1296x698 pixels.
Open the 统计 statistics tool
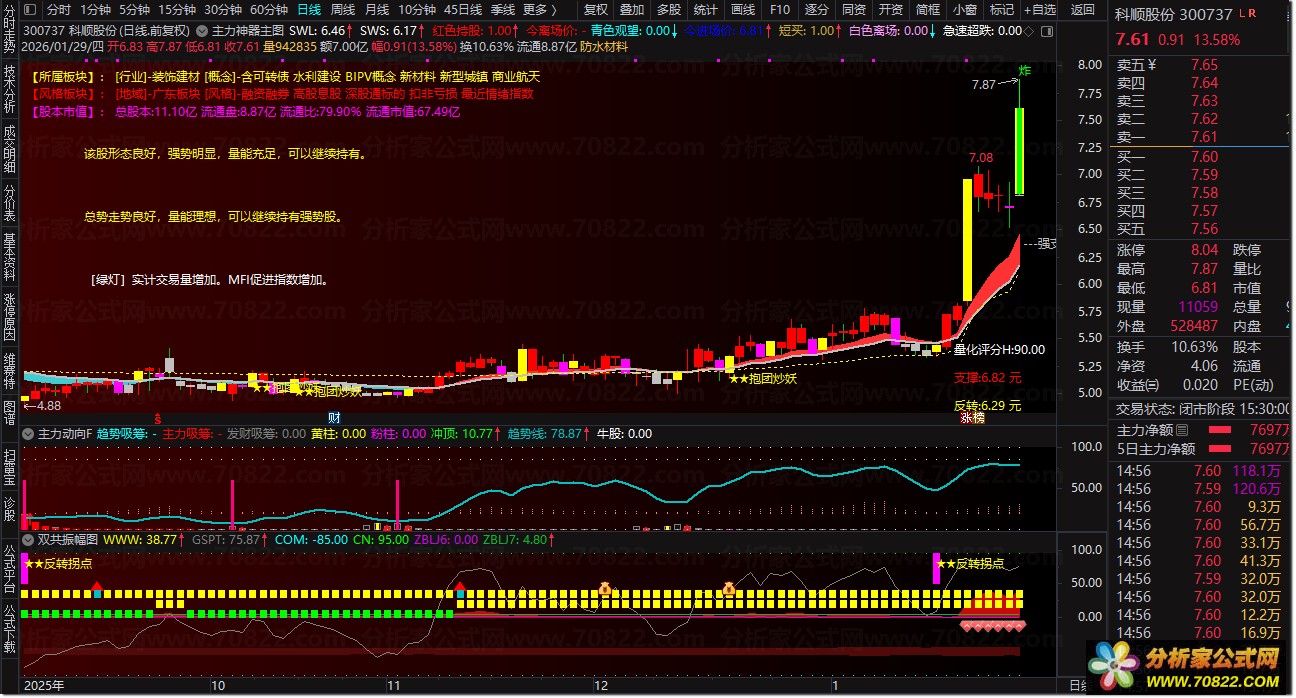point(706,10)
